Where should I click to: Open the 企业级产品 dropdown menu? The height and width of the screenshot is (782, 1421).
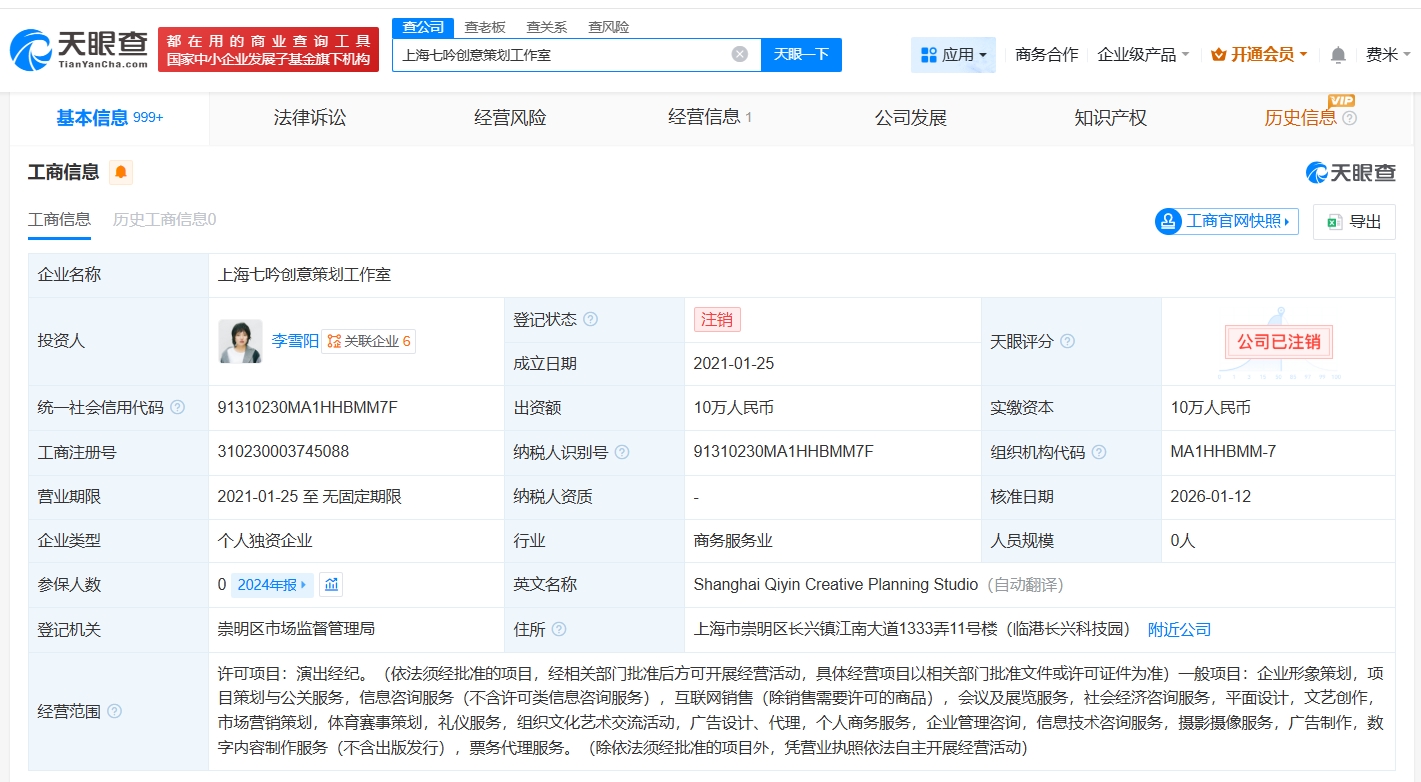point(1143,55)
